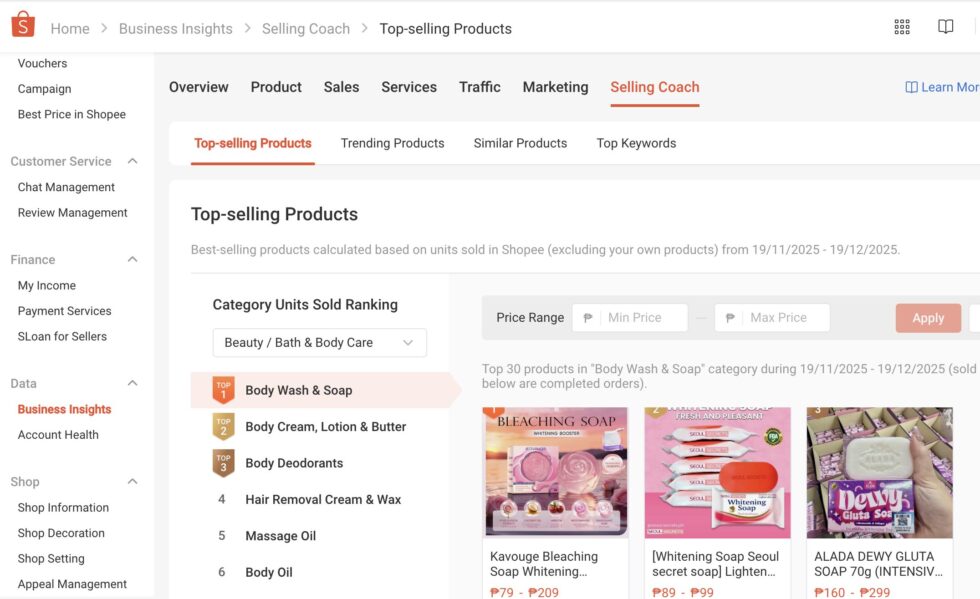980x599 pixels.
Task: Click the Top 2 rank badge
Action: (223, 427)
